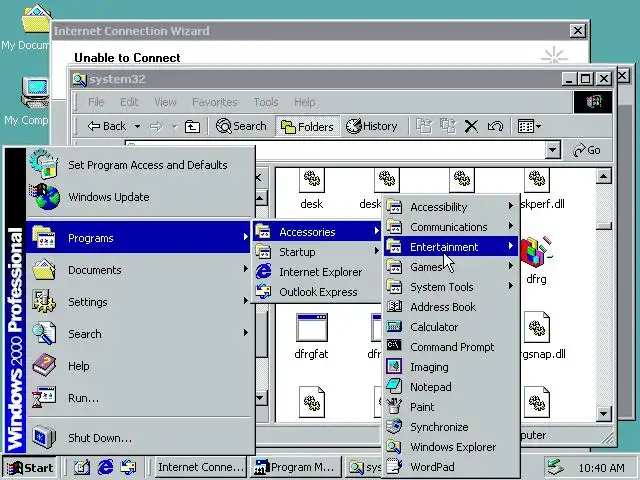Open the address bar dropdown arrow
The width and height of the screenshot is (640, 480).
552,150
